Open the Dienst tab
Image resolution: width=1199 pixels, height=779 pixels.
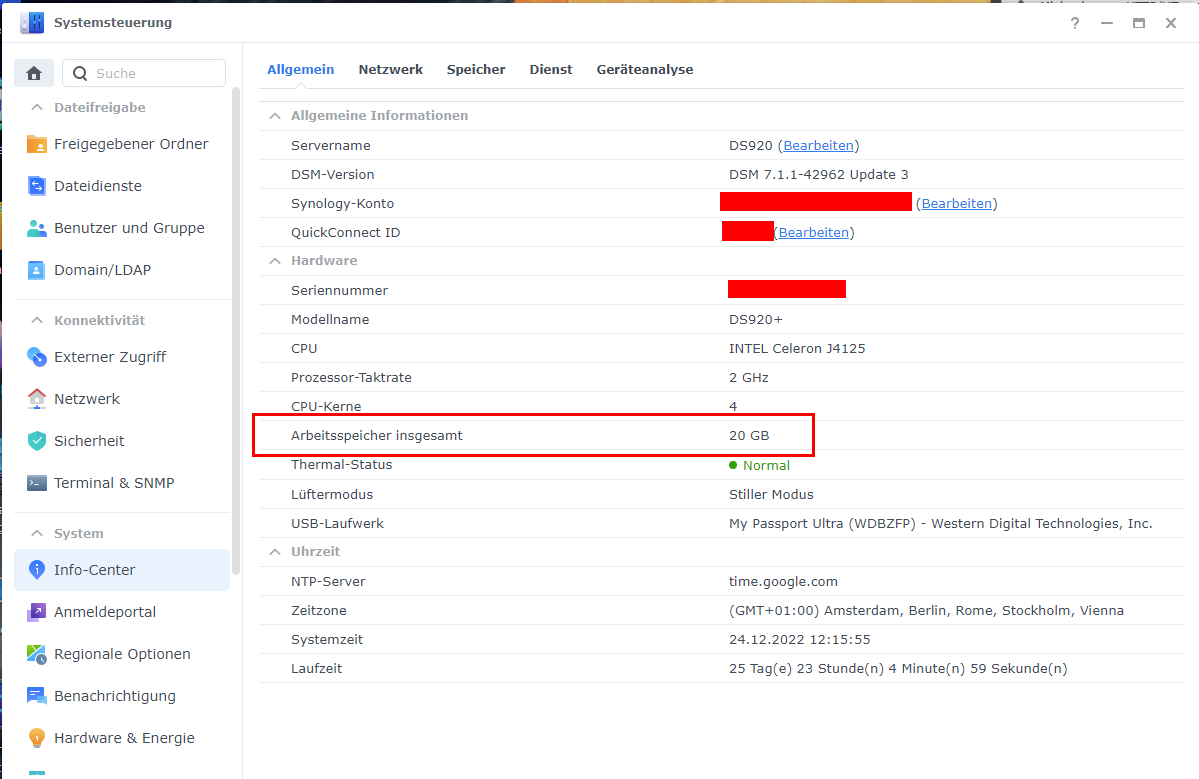tap(551, 70)
